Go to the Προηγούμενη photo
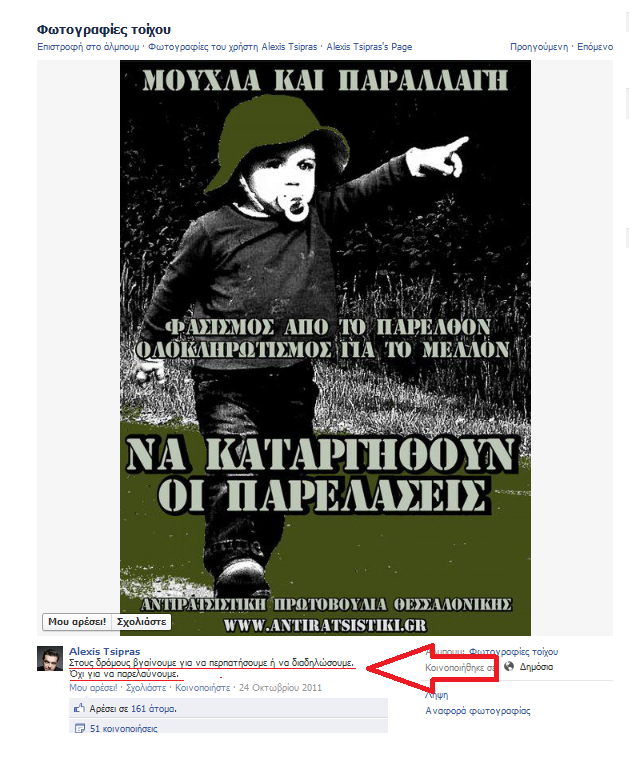640x766 pixels. [539, 47]
